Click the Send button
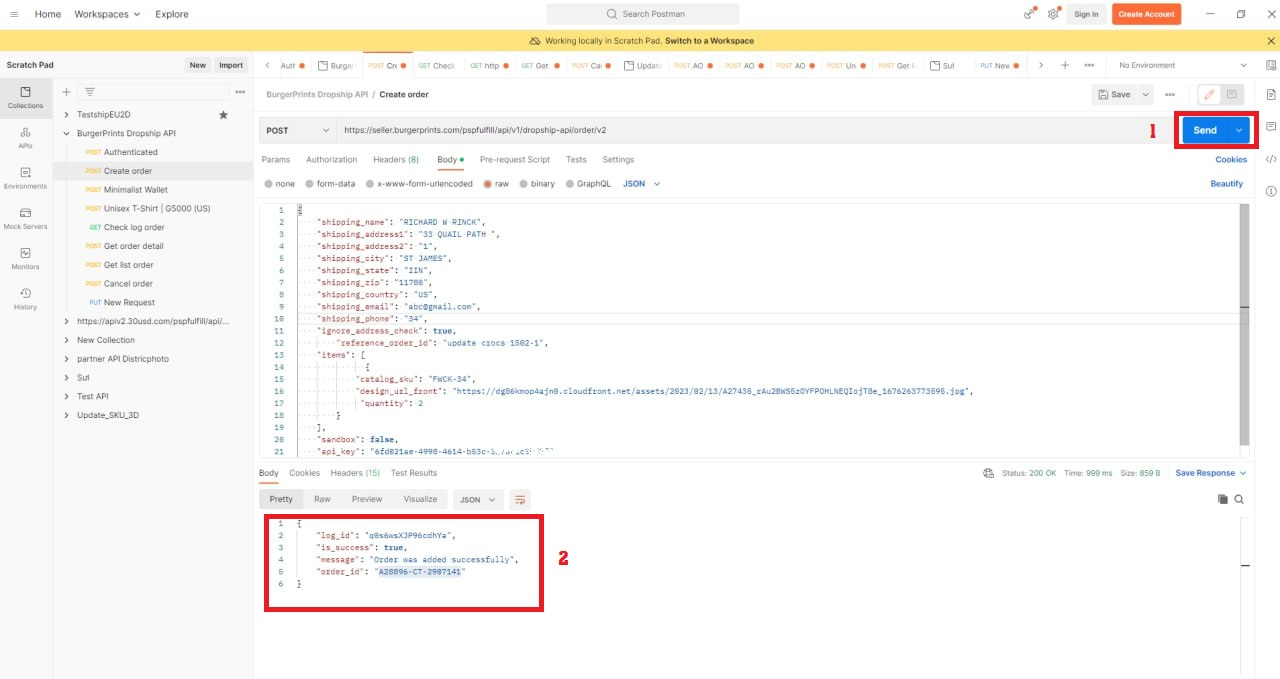 pyautogui.click(x=1205, y=130)
